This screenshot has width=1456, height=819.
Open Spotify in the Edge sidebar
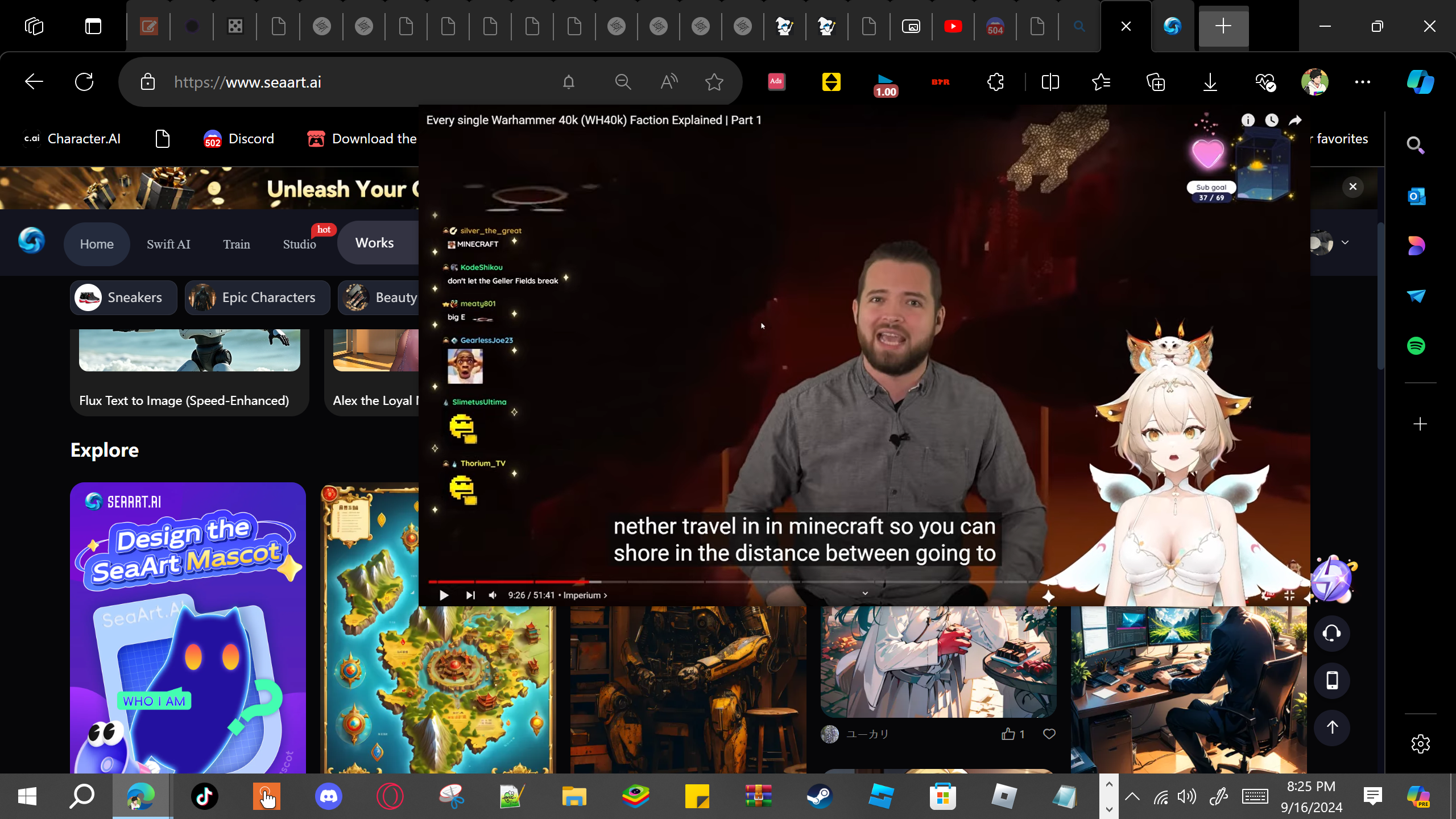point(1416,346)
